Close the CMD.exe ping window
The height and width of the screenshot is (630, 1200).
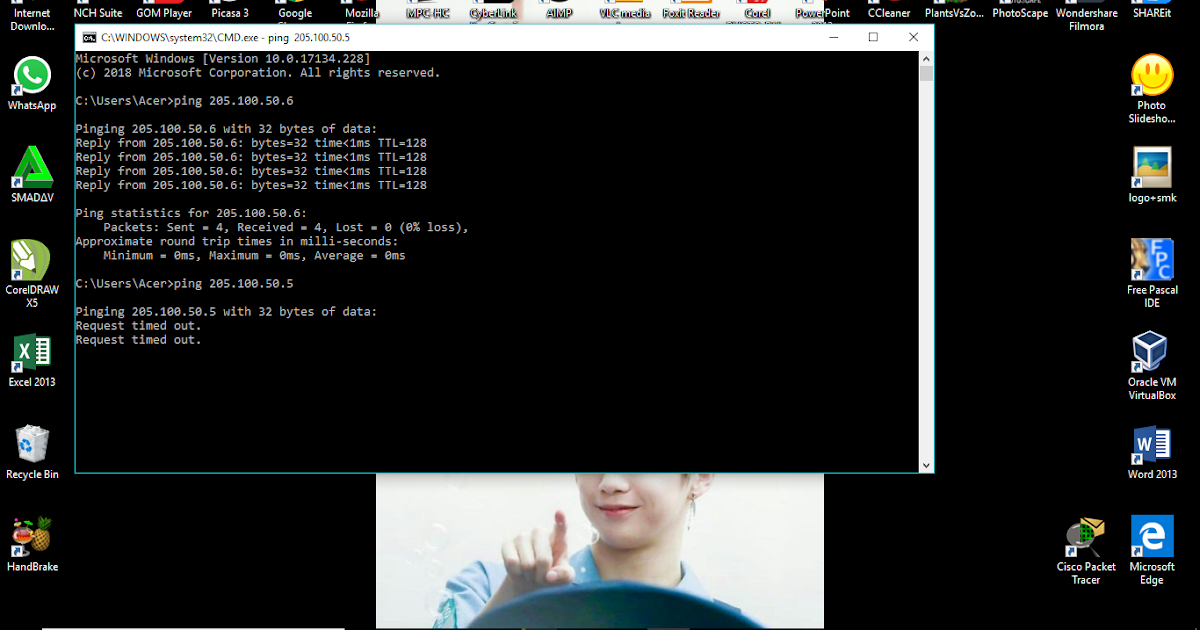913,37
